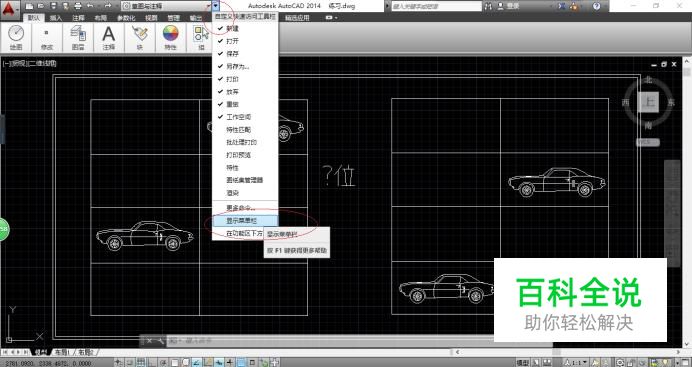Uncheck 工作空间 in customize menu
The image size is (692, 367).
[245, 117]
